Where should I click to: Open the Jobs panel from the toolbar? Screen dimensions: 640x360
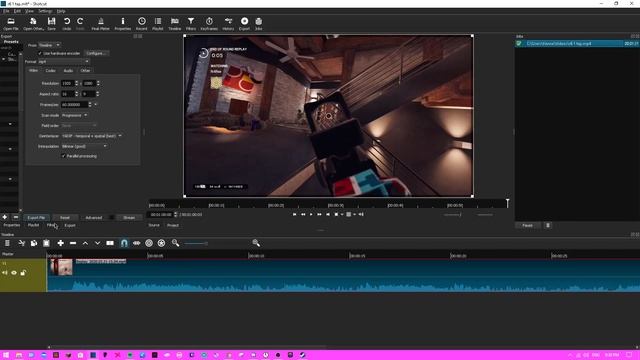tap(259, 24)
